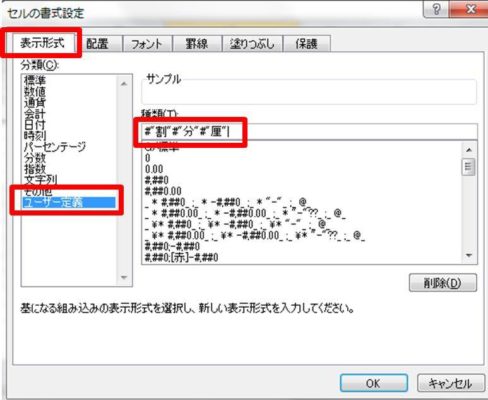
Task: Open the フォント tab
Action: coord(147,44)
